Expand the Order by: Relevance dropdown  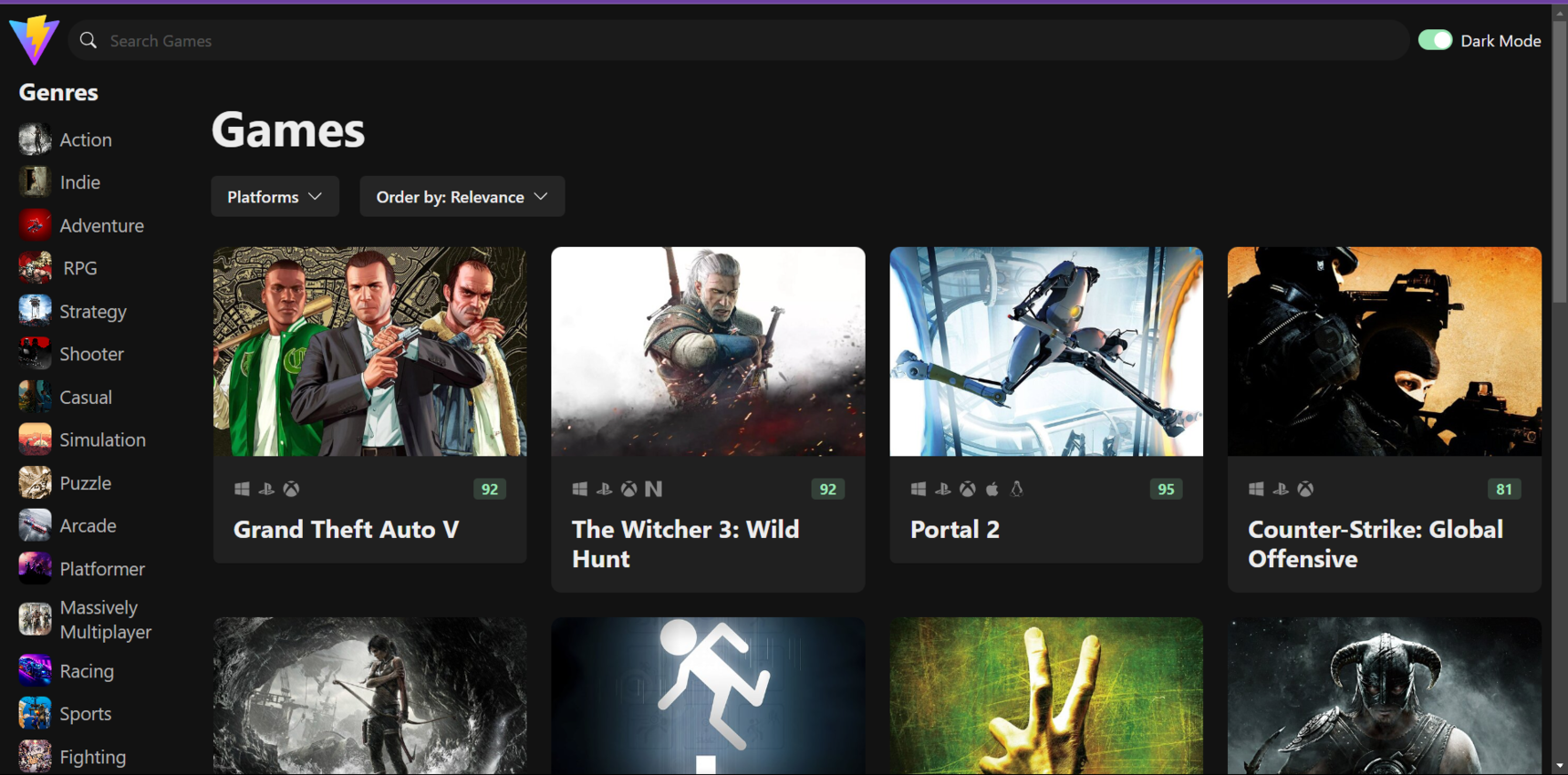[x=462, y=197]
